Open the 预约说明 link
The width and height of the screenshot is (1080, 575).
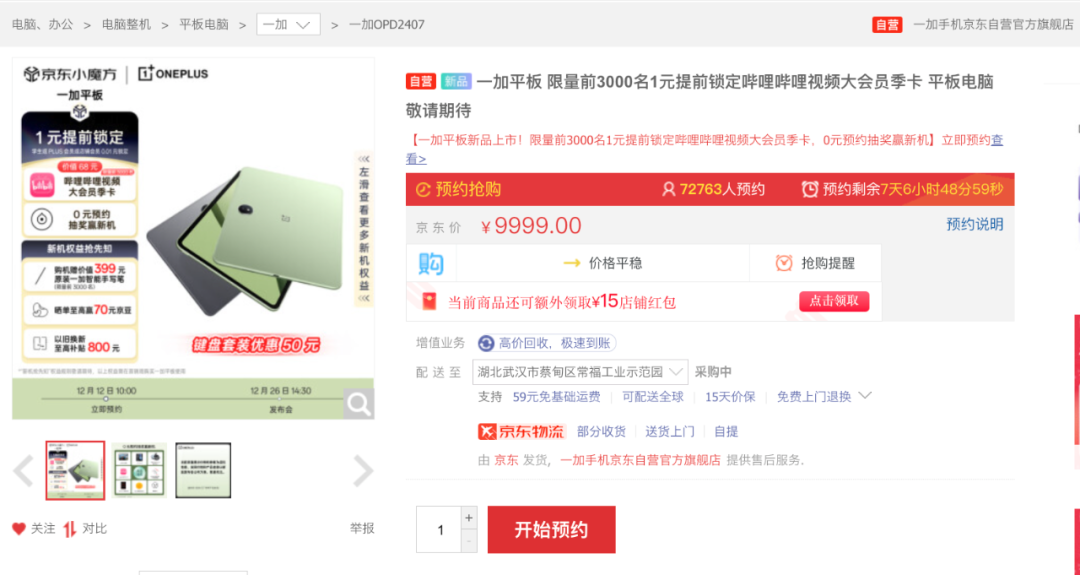[x=975, y=224]
